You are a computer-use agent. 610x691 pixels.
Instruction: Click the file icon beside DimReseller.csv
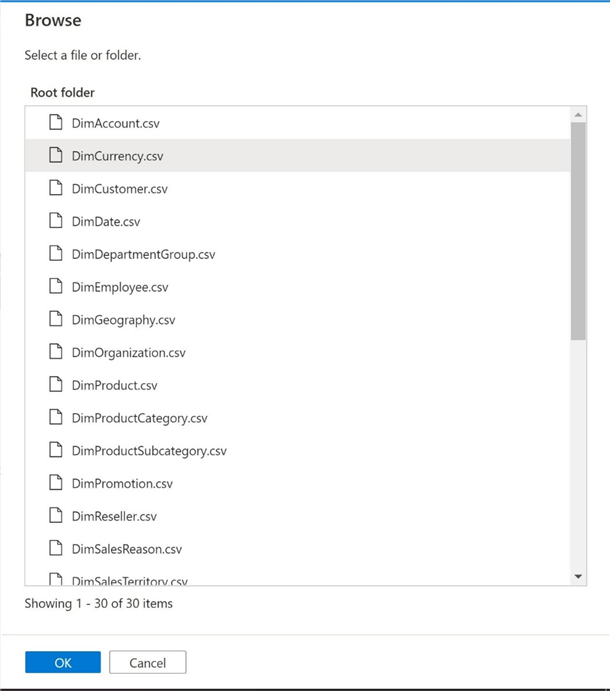pyautogui.click(x=56, y=516)
